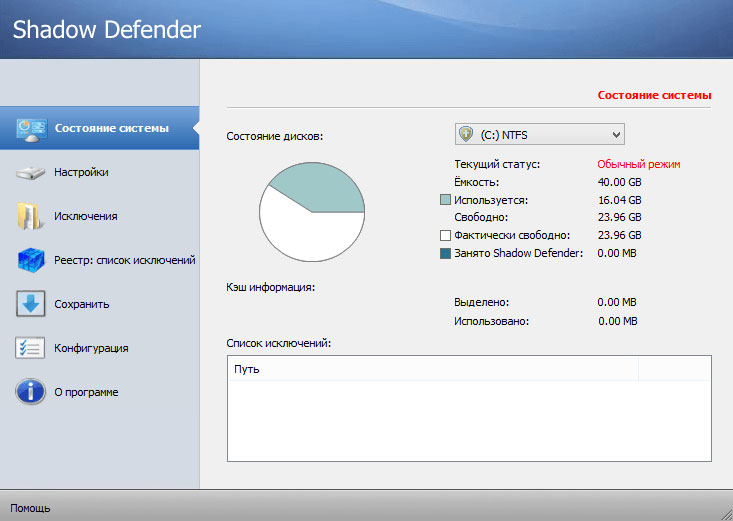
Task: Click the Обычный режим status text
Action: point(639,164)
